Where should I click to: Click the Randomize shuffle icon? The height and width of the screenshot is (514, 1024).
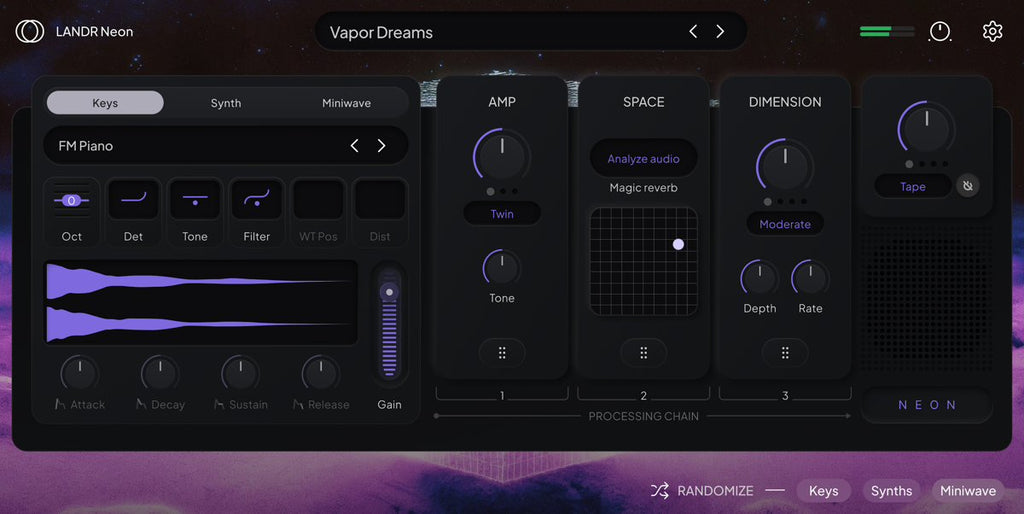pos(660,490)
